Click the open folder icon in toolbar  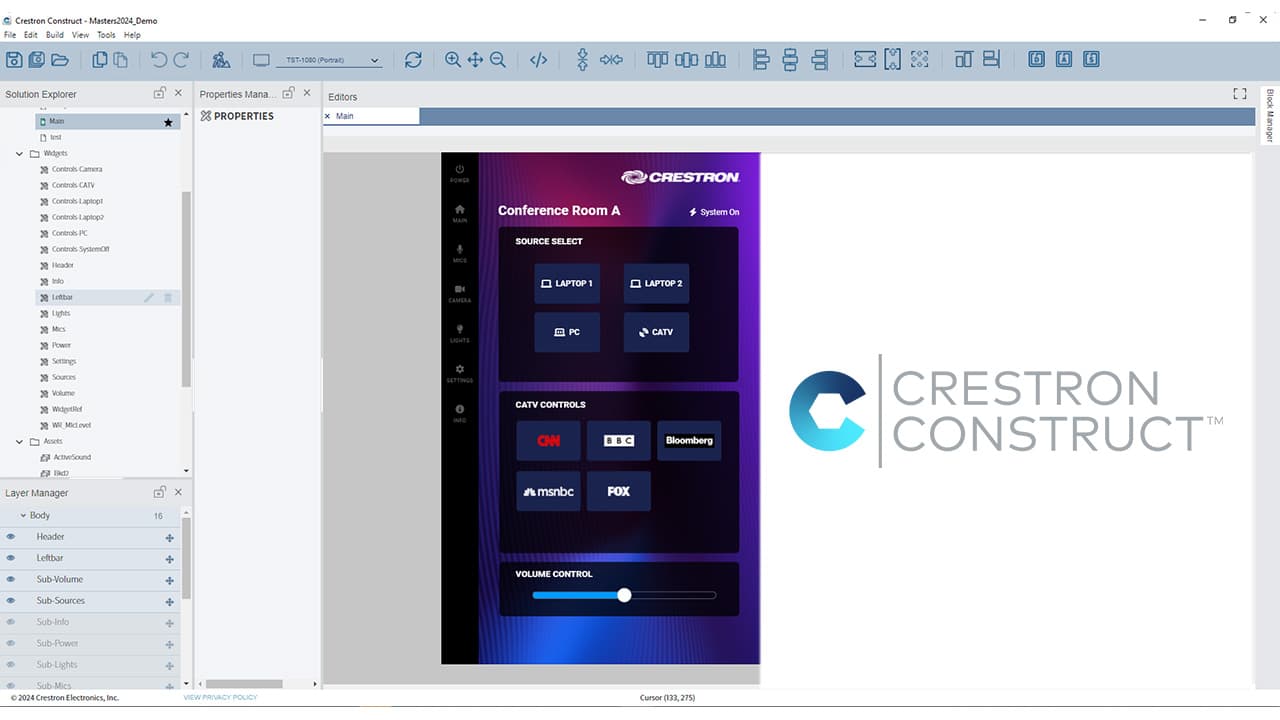click(x=60, y=60)
